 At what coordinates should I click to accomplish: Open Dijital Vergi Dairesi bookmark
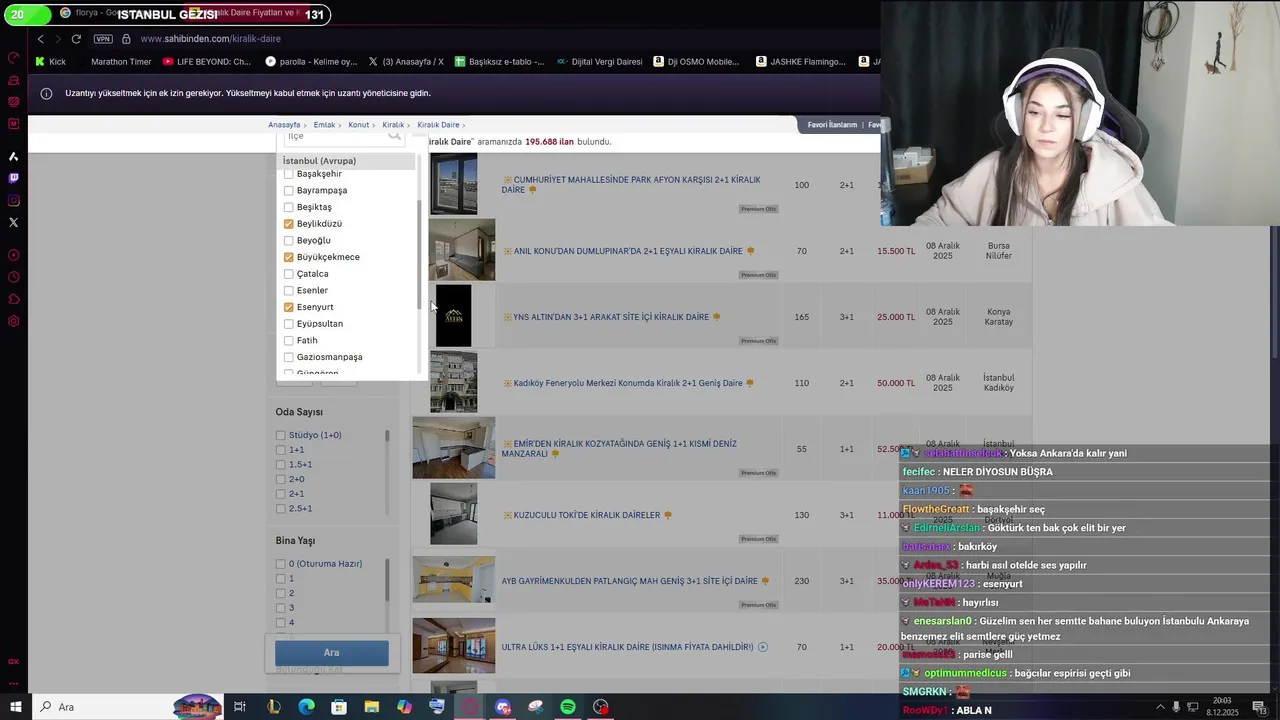[x=599, y=61]
